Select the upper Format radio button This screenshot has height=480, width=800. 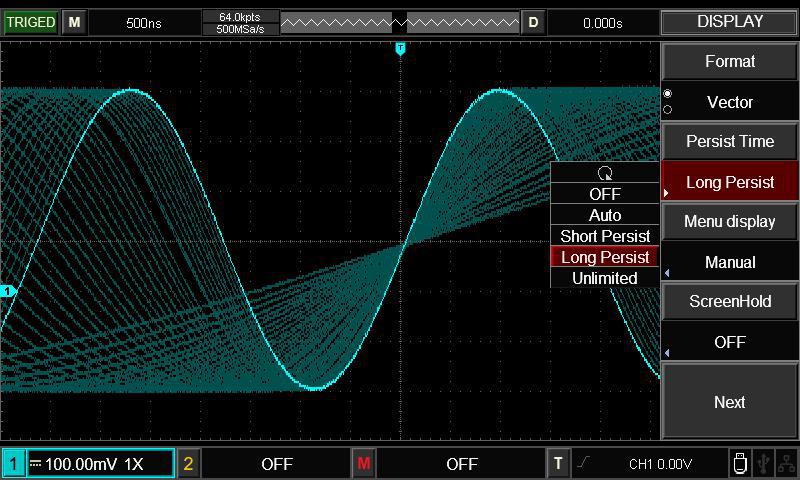click(x=667, y=93)
